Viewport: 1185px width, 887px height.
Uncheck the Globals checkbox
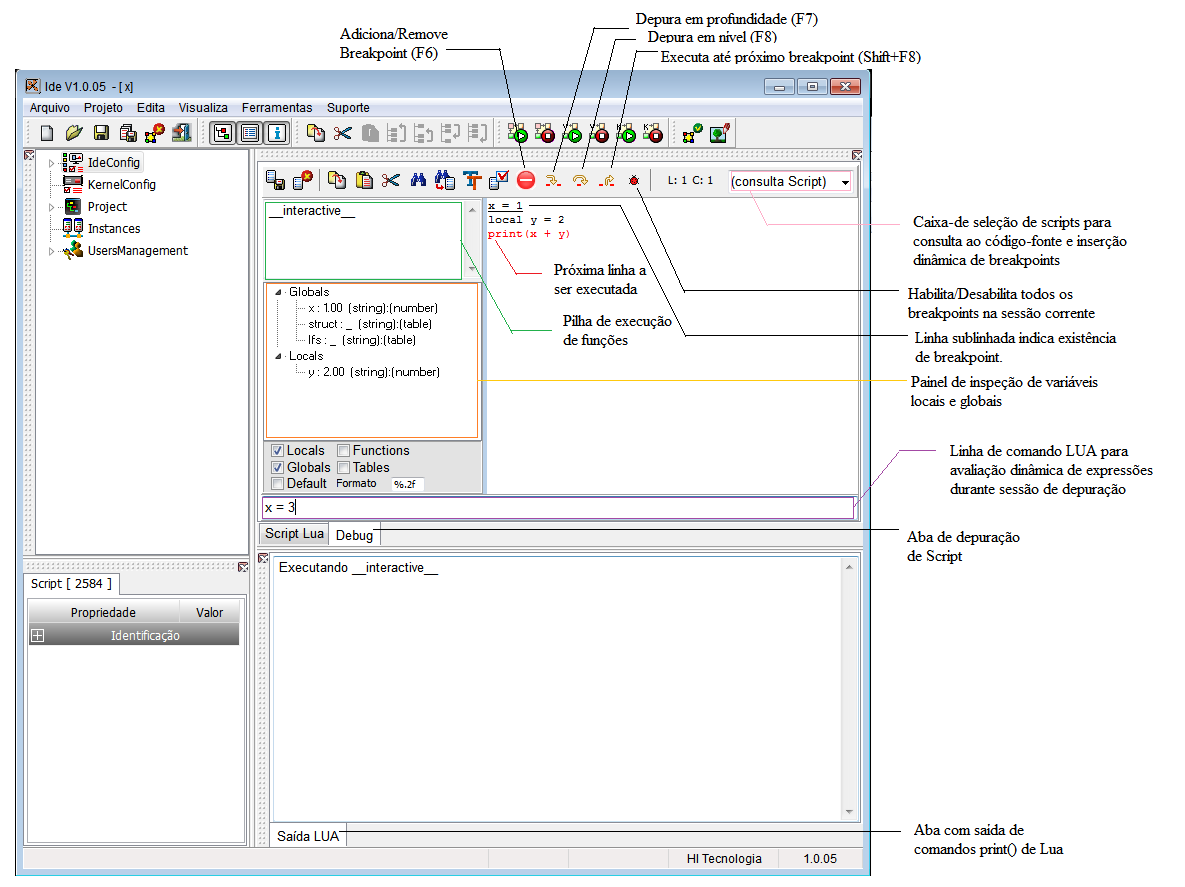(x=277, y=468)
